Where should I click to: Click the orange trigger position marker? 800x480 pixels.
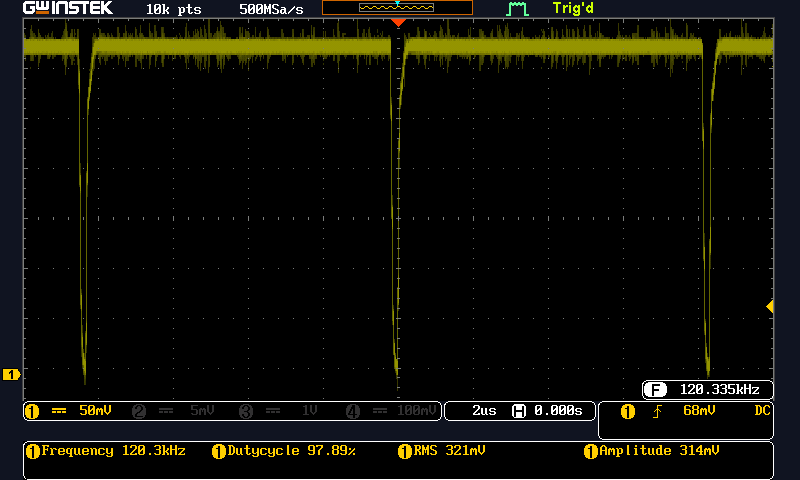click(398, 22)
